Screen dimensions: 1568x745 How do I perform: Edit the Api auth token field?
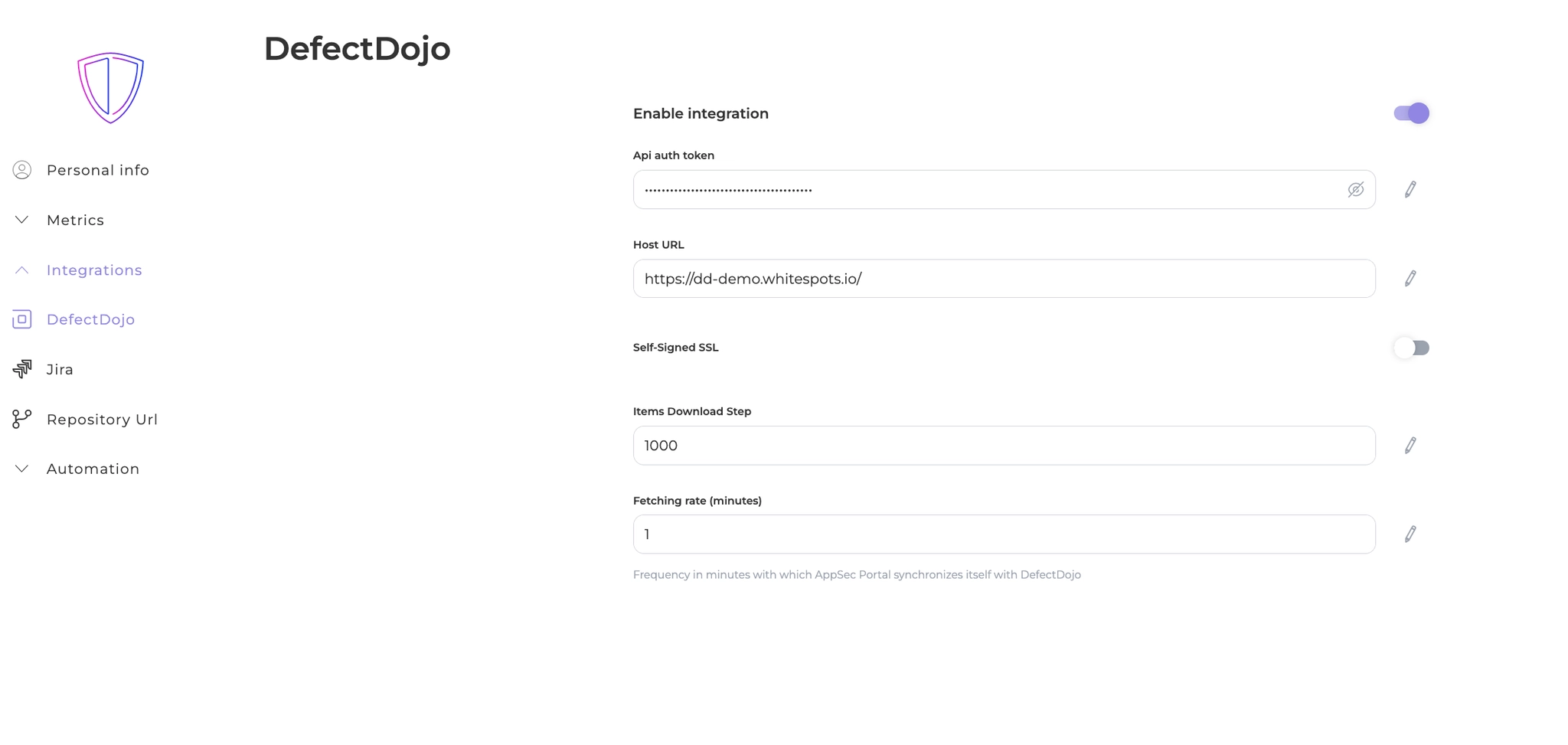1410,190
